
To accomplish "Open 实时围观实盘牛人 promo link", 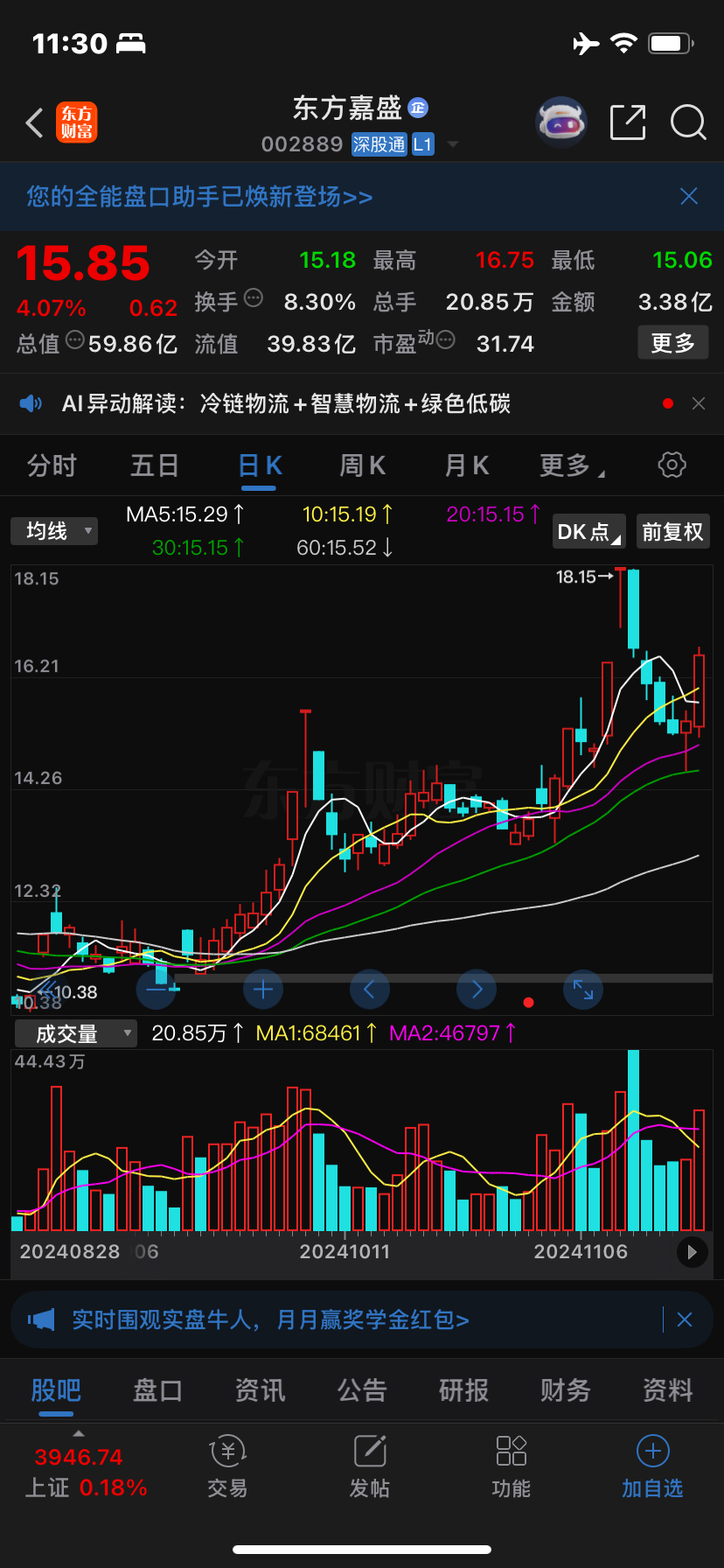I will [270, 1319].
